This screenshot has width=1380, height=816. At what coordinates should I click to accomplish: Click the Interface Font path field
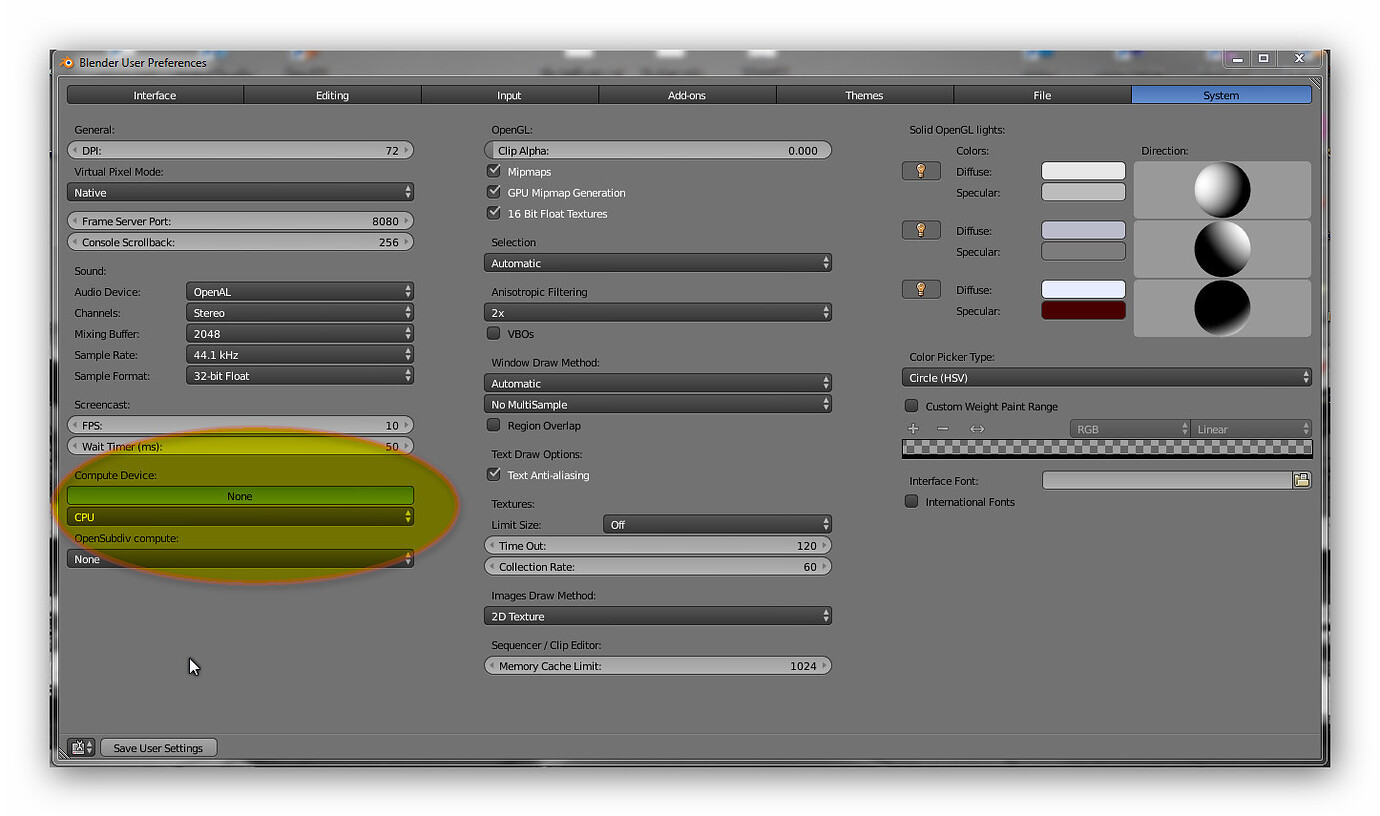(x=1167, y=480)
